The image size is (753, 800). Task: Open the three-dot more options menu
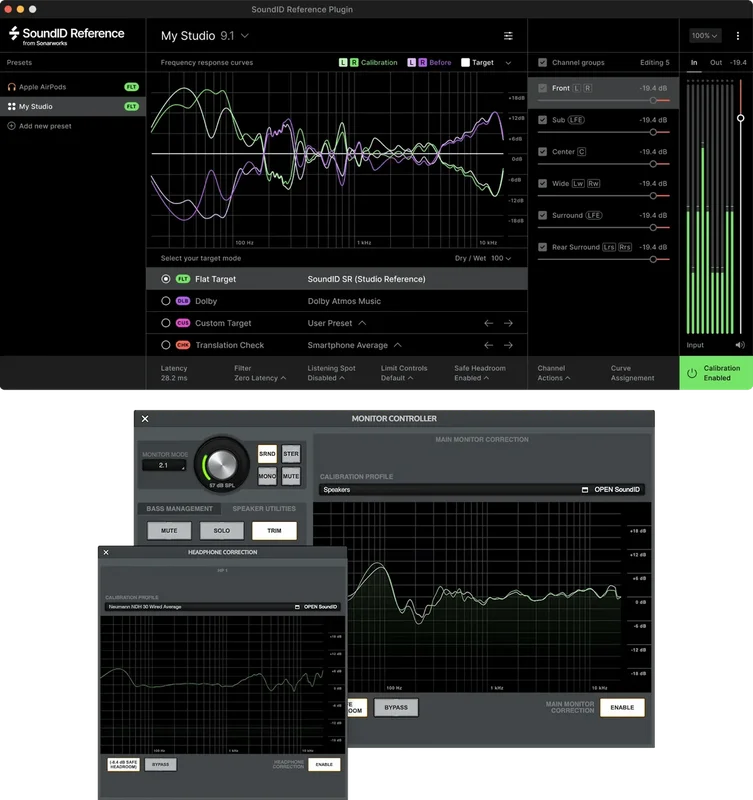(738, 36)
